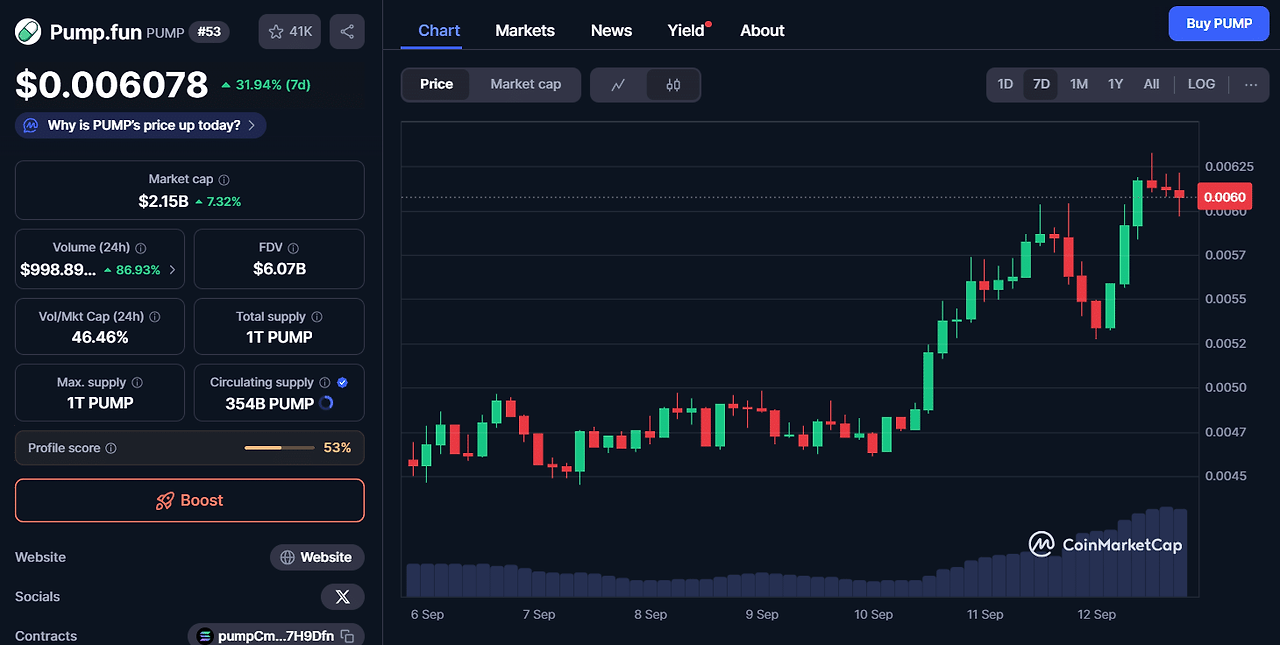Open the Markets tab
This screenshot has height=645, width=1280.
[525, 30]
